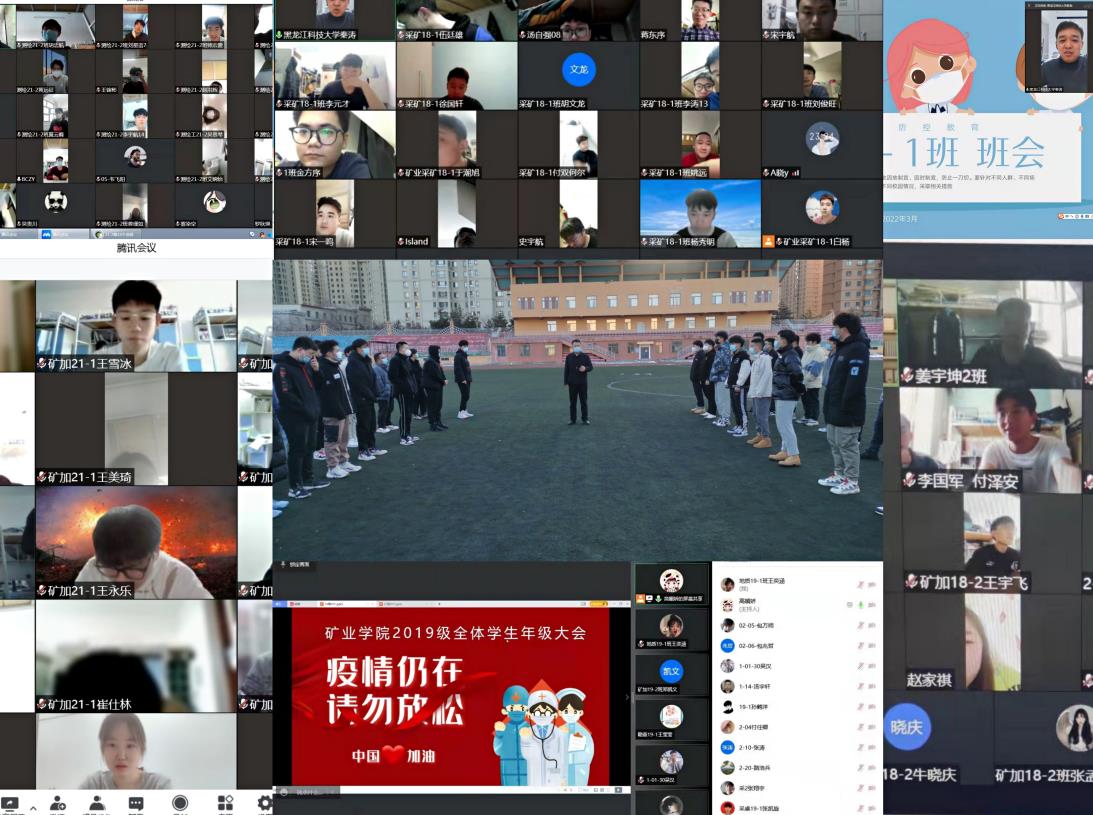The height and width of the screenshot is (815, 1093).
Task: Open the members list icon
Action: coord(97,803)
